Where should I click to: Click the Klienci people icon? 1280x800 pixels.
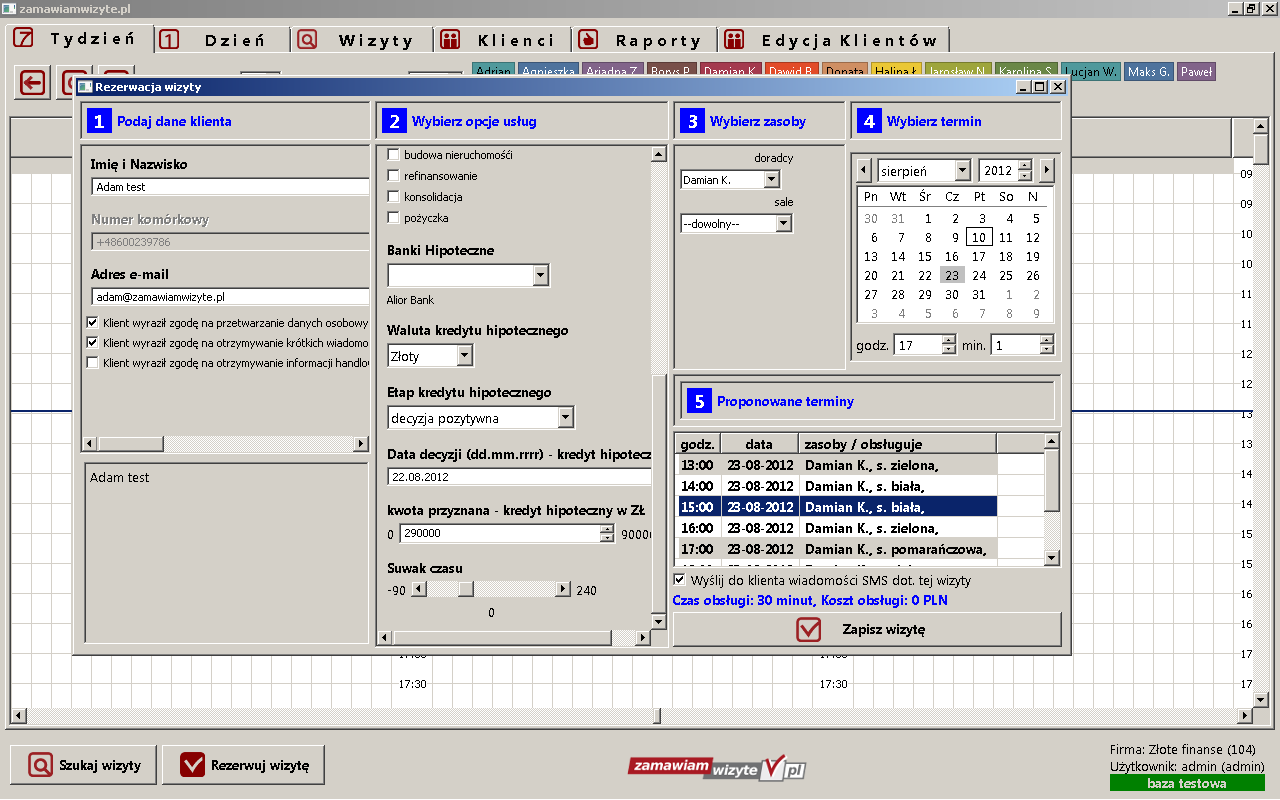pyautogui.click(x=450, y=40)
